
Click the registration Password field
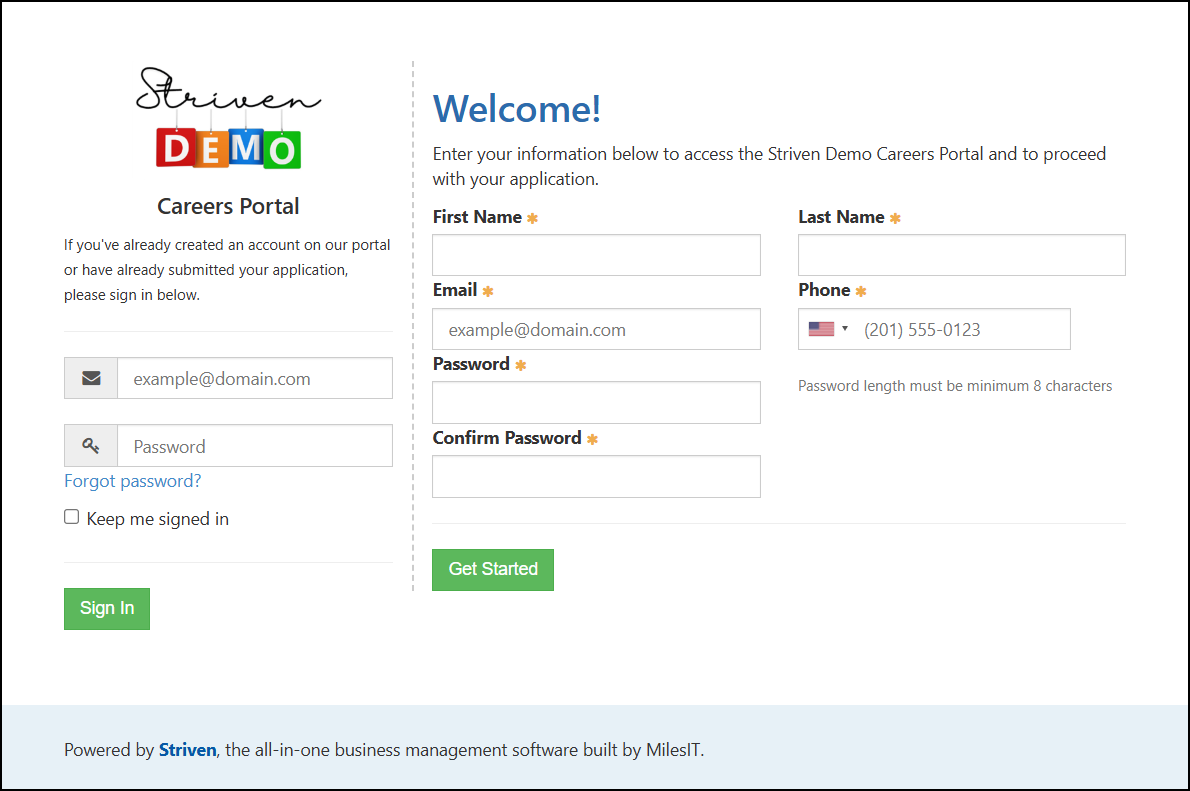[x=597, y=402]
